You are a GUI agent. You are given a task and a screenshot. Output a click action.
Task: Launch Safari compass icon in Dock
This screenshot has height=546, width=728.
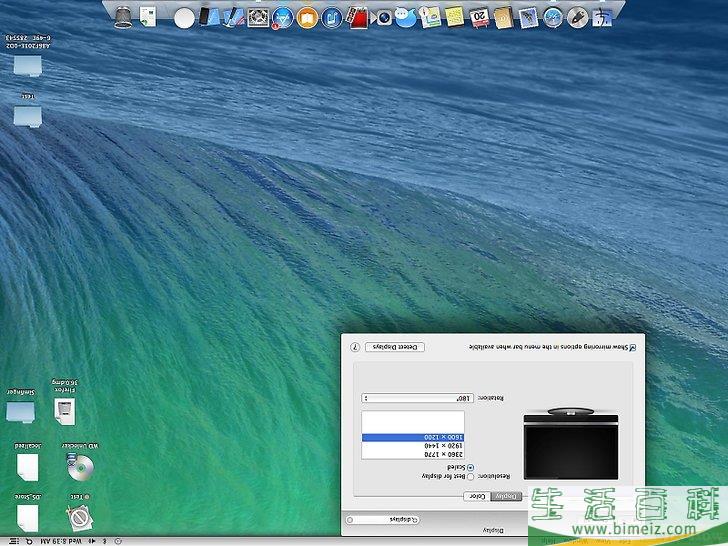[x=552, y=19]
